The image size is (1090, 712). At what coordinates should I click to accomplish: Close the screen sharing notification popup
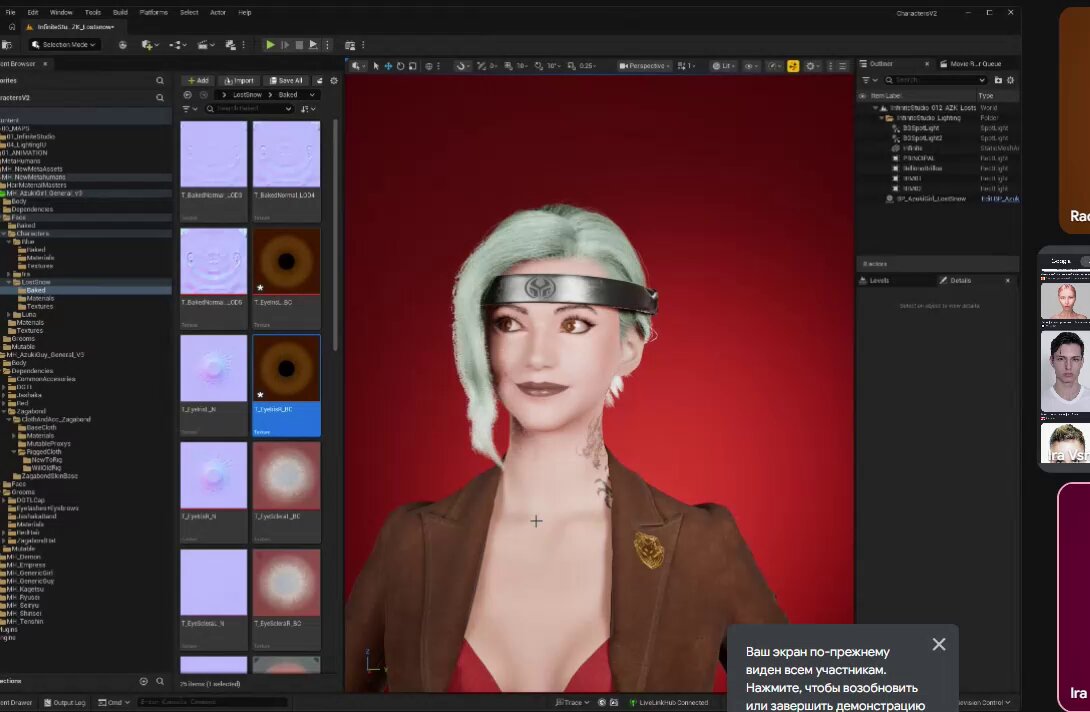[x=938, y=645]
